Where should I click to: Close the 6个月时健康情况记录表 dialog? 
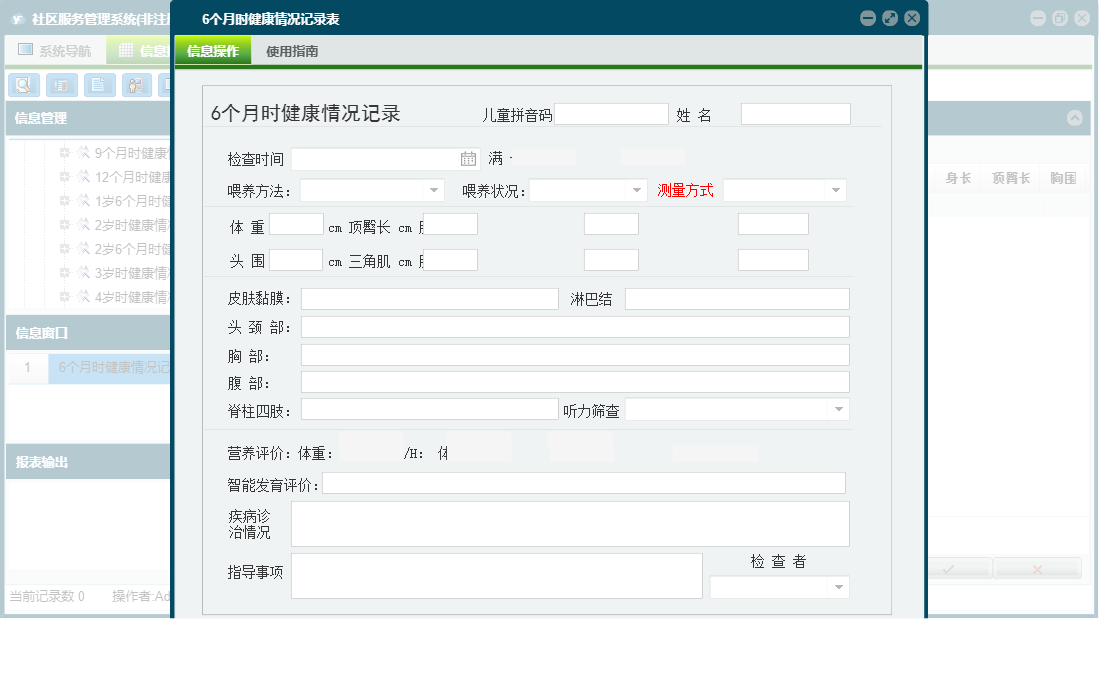click(x=912, y=18)
